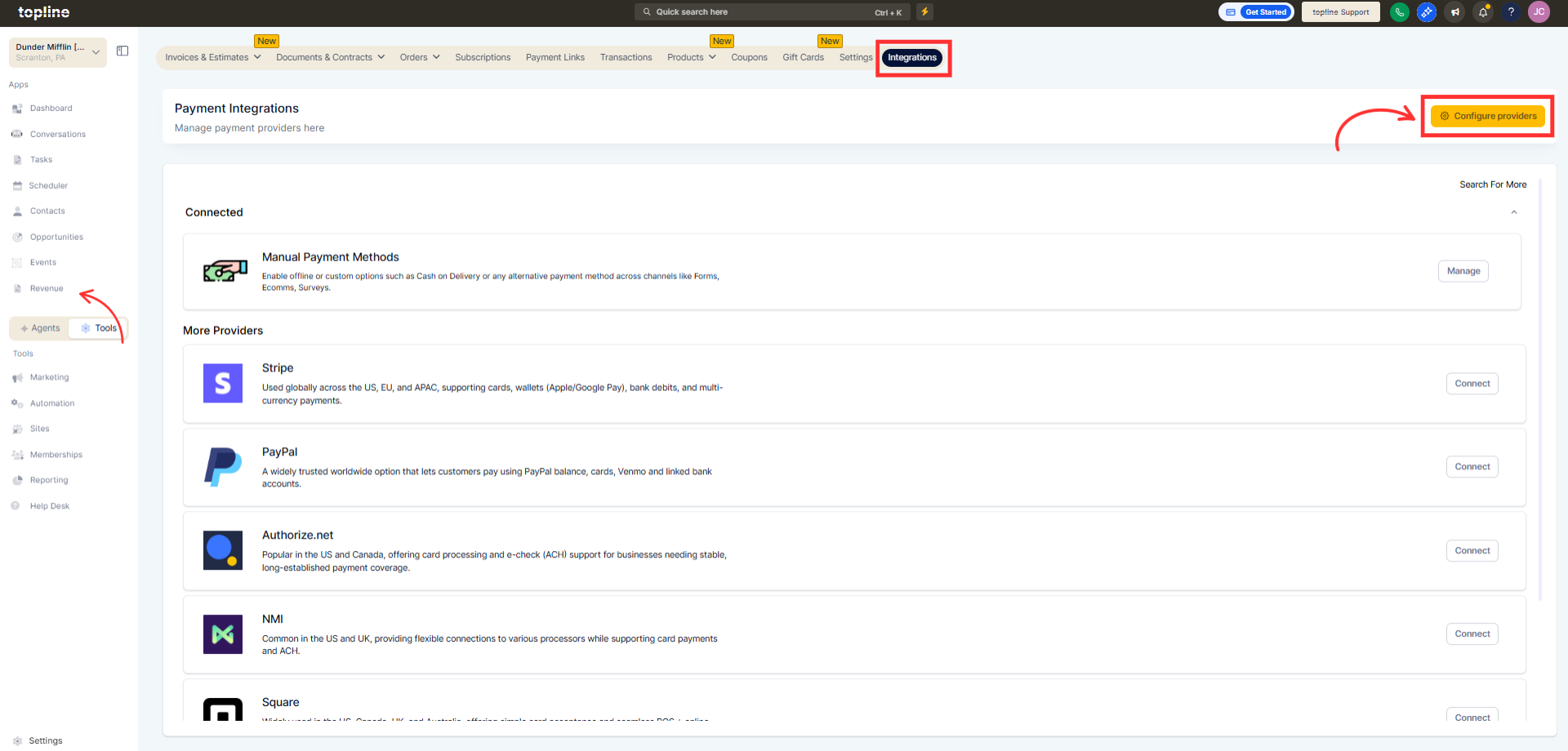Open the topline Support button
The image size is (1568, 751).
pyautogui.click(x=1341, y=12)
